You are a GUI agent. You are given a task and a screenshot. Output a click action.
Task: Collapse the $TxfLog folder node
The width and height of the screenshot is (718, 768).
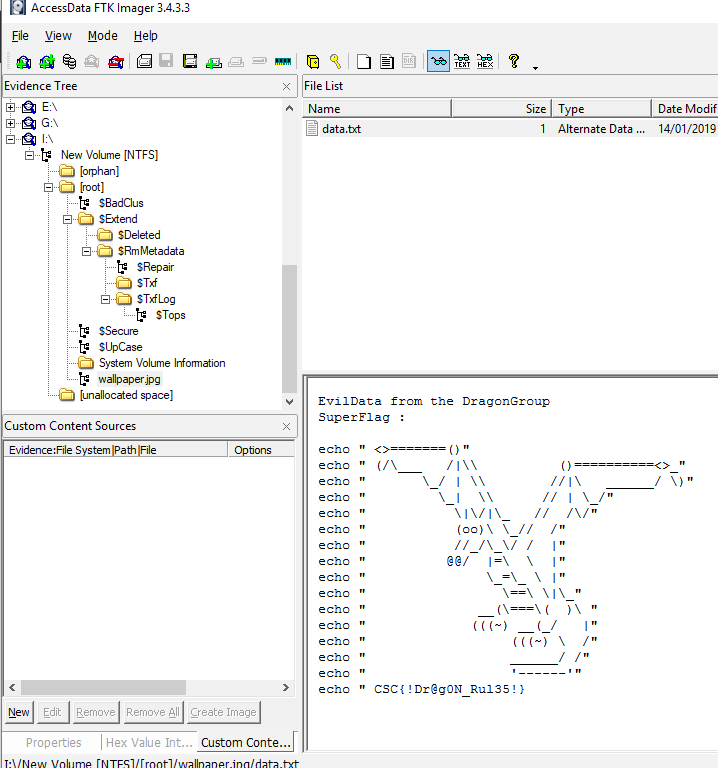(106, 299)
